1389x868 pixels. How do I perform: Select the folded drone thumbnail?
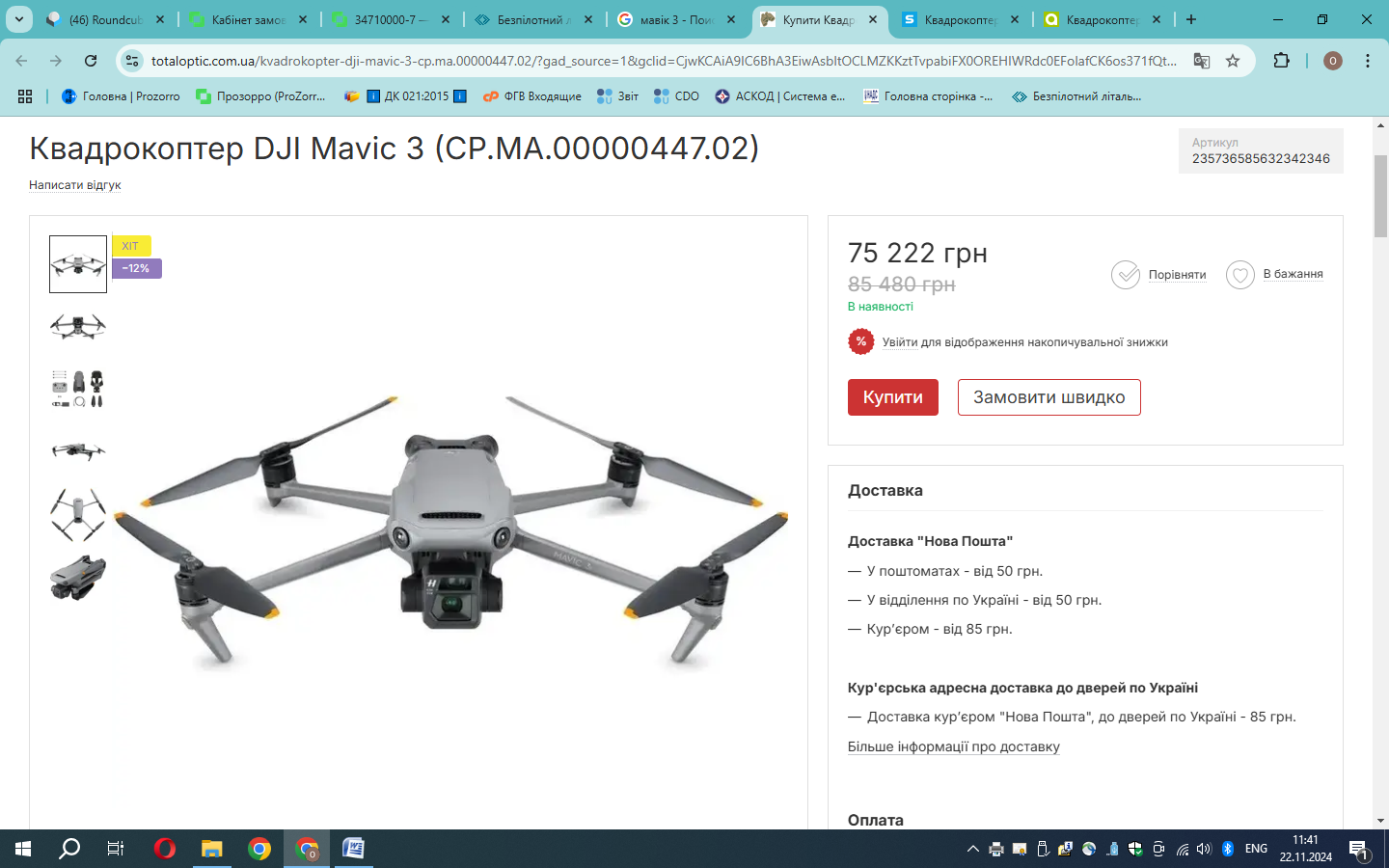click(78, 578)
